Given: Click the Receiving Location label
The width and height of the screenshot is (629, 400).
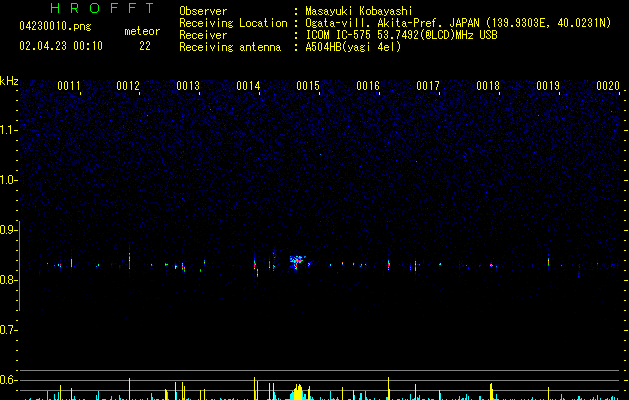Looking at the screenshot, I should (x=233, y=23).
